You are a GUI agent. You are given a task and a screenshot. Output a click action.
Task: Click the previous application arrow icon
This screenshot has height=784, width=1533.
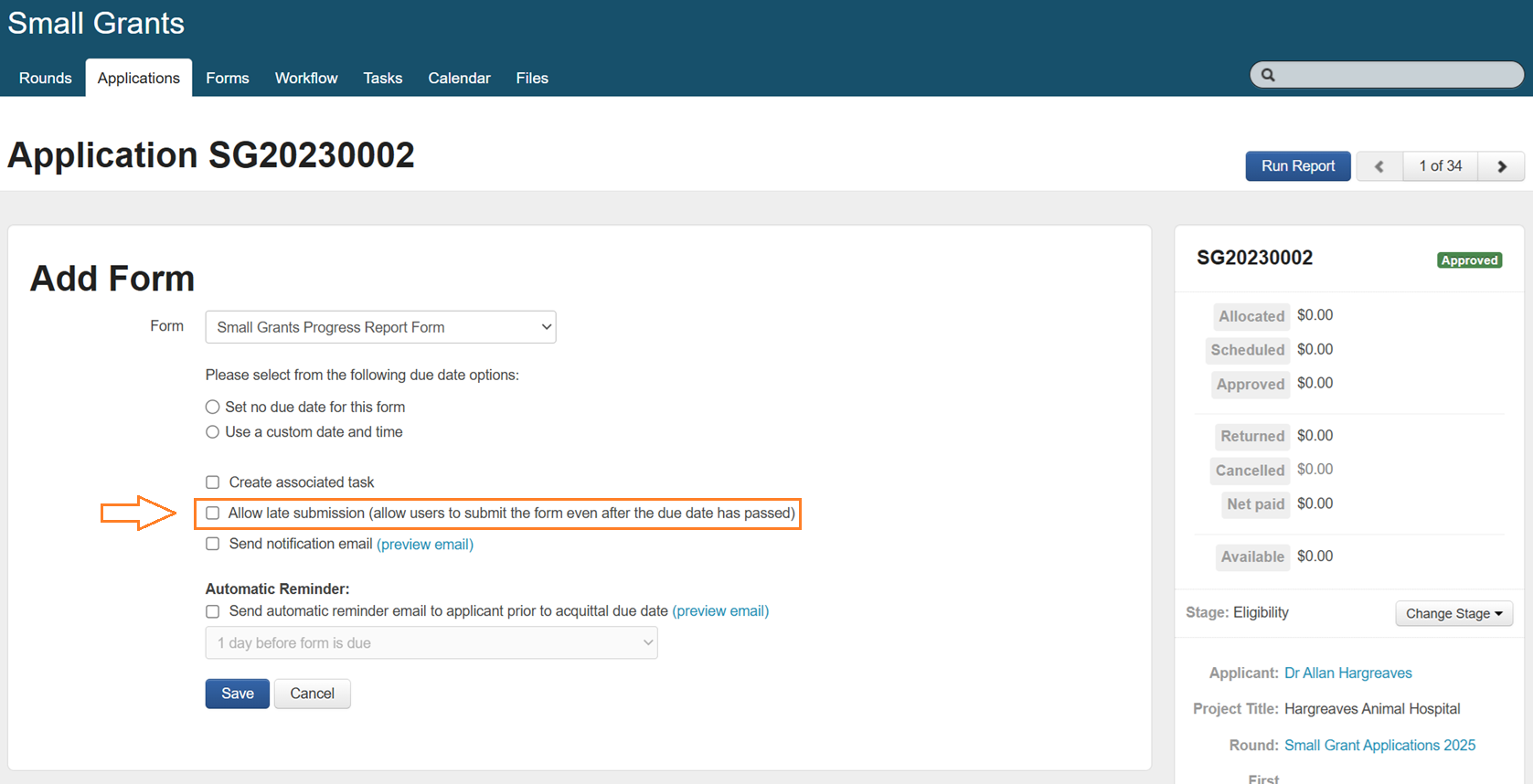point(1379,166)
